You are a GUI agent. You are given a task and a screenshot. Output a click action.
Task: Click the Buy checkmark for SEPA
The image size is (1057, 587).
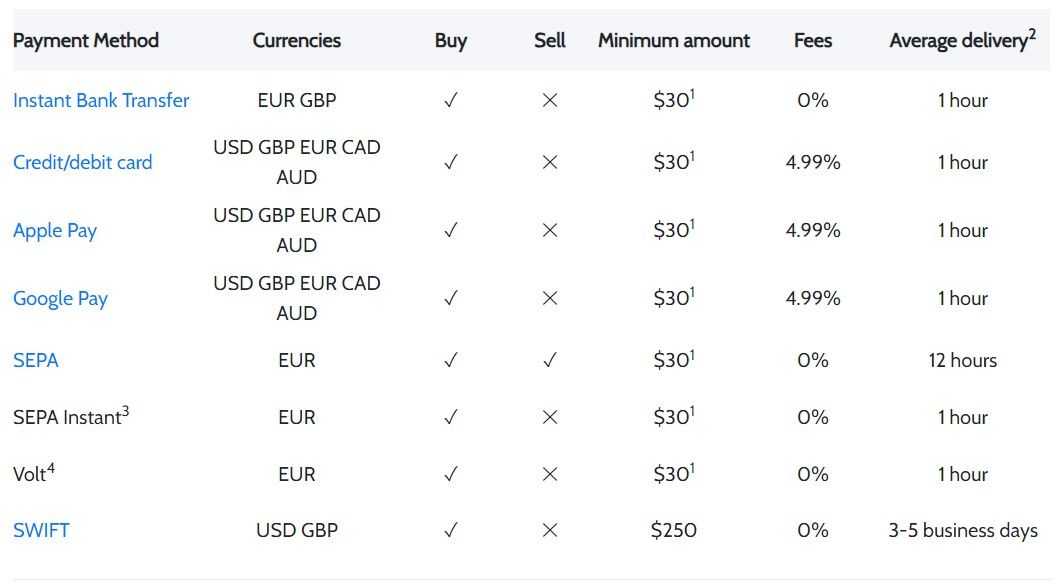pyautogui.click(x=451, y=360)
